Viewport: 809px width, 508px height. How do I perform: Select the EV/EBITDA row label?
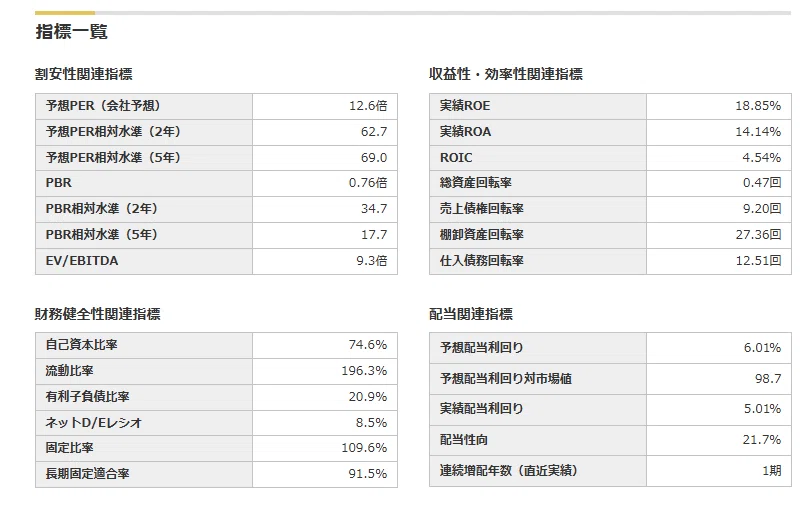point(82,261)
